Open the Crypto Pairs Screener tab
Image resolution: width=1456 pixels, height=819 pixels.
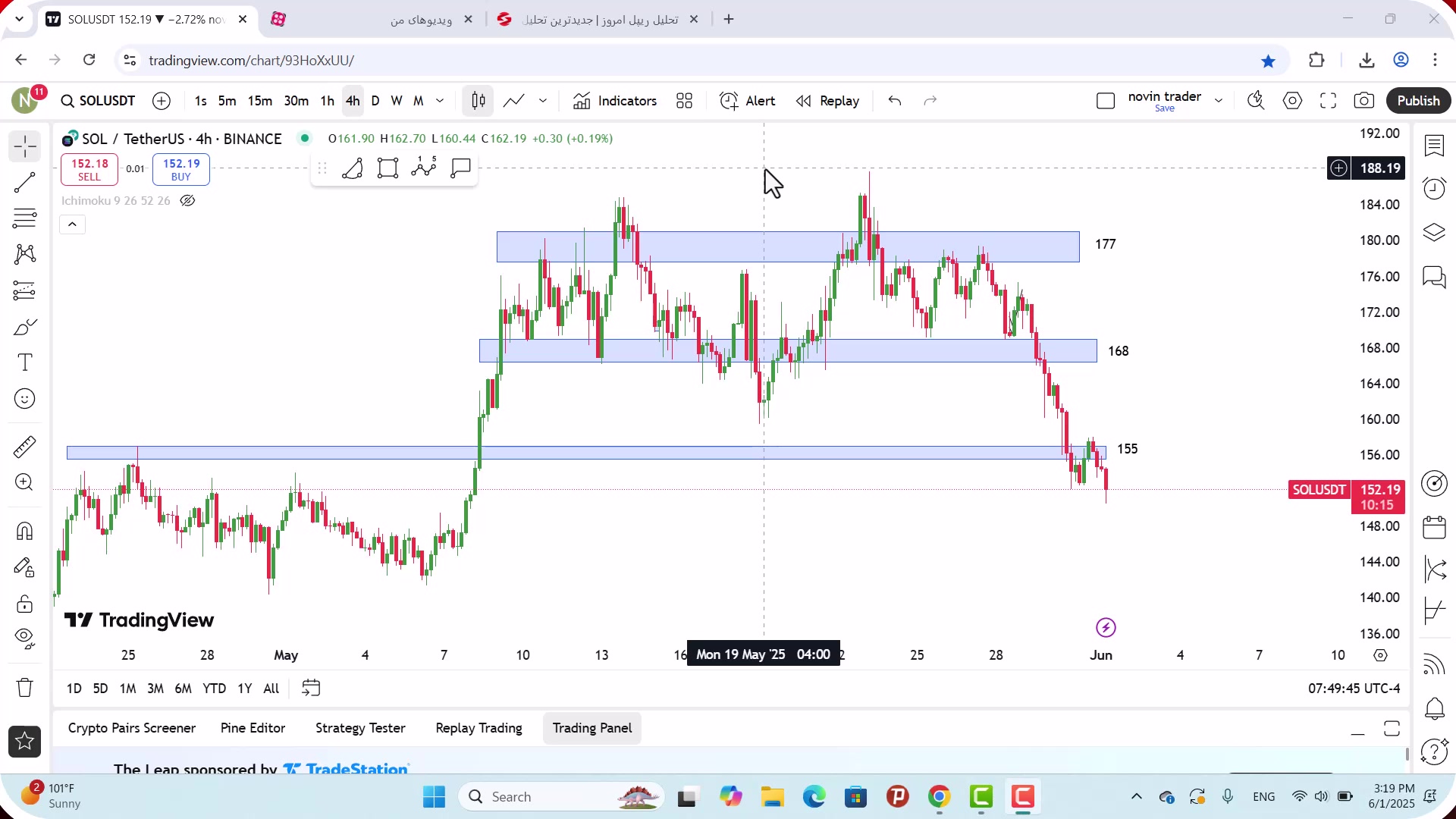(132, 729)
